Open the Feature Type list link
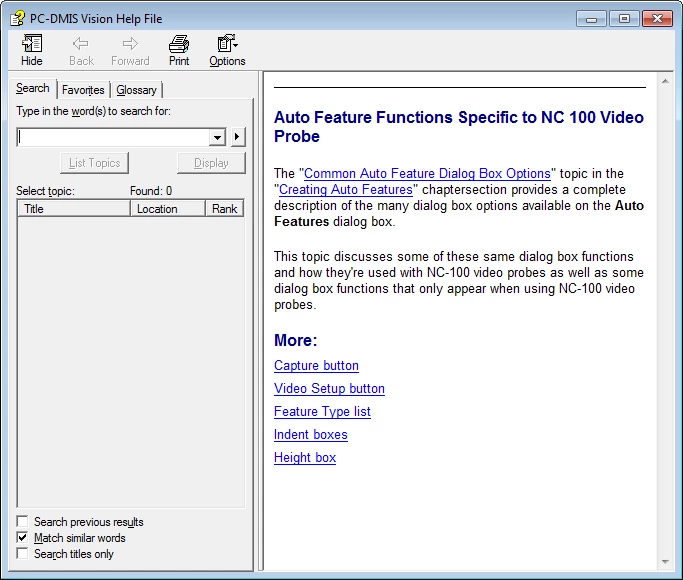This screenshot has width=683, height=580. click(x=322, y=411)
